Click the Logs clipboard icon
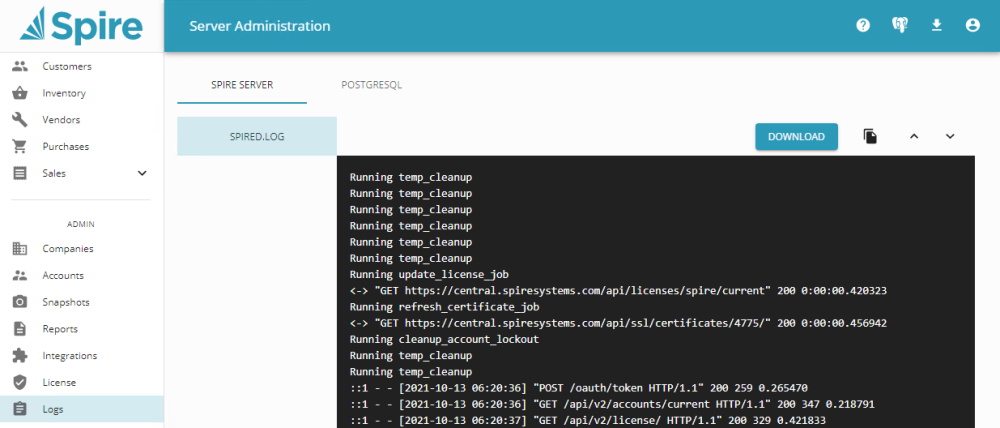The image size is (1000, 428). coord(20,410)
